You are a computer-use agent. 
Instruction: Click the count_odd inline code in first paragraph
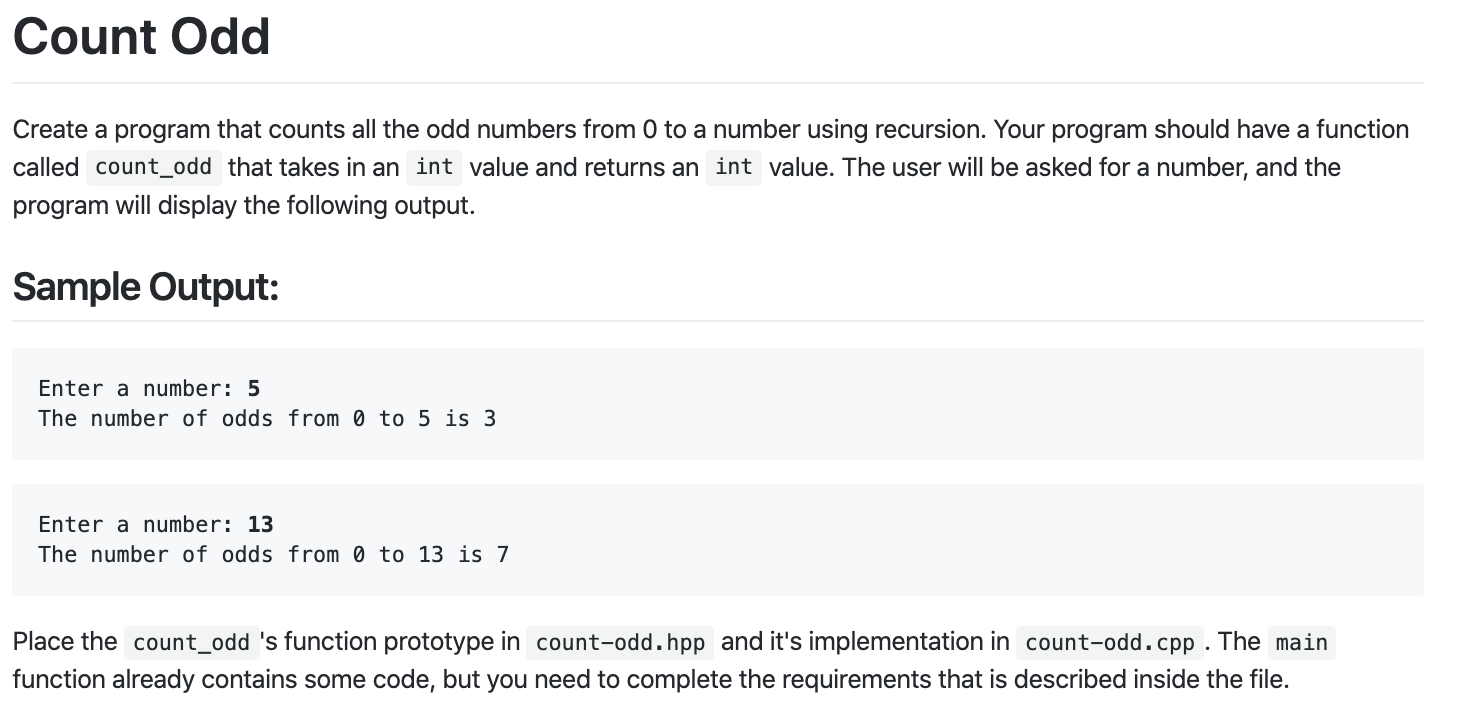point(154,167)
